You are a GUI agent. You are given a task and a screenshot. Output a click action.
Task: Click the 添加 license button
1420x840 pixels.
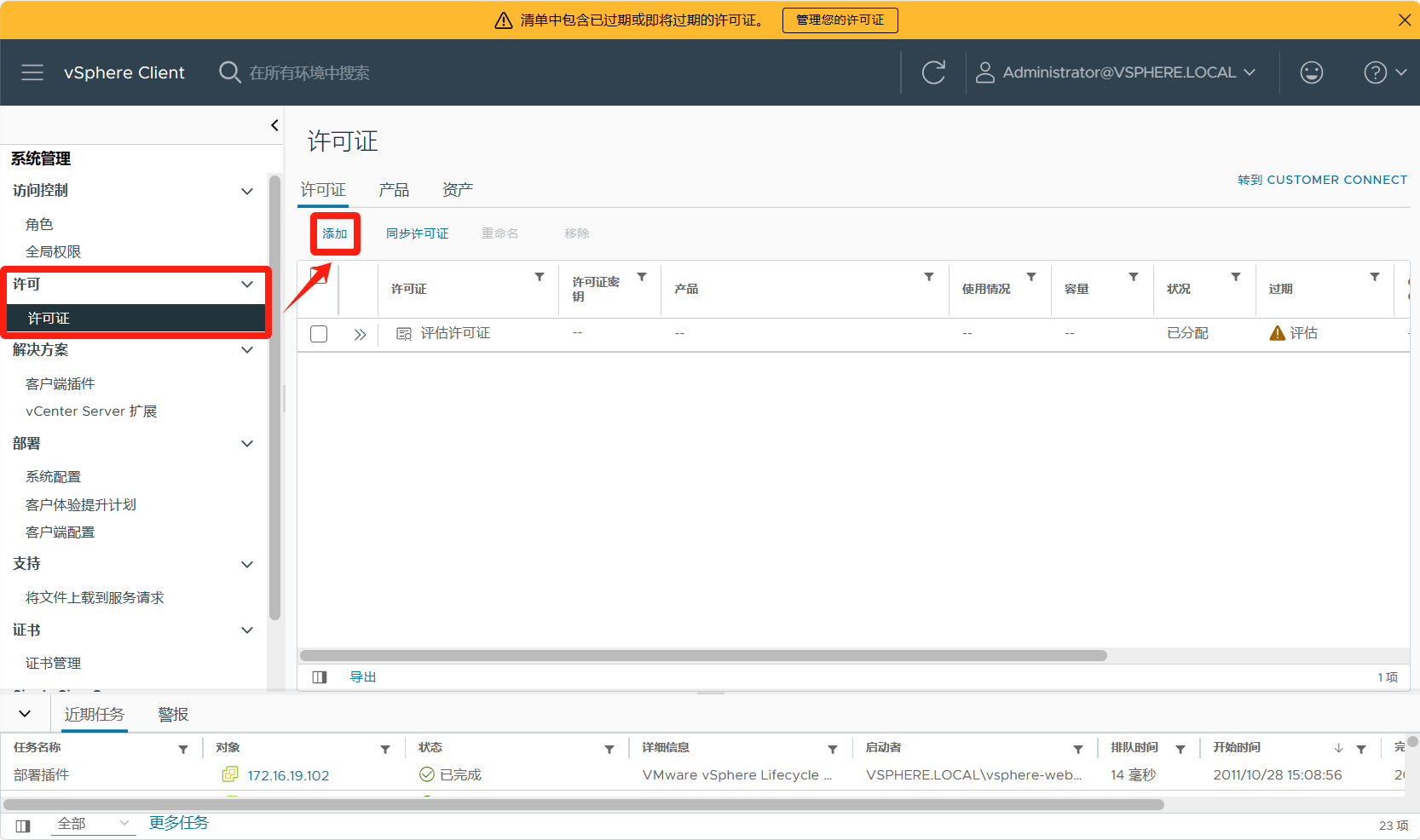tap(335, 233)
